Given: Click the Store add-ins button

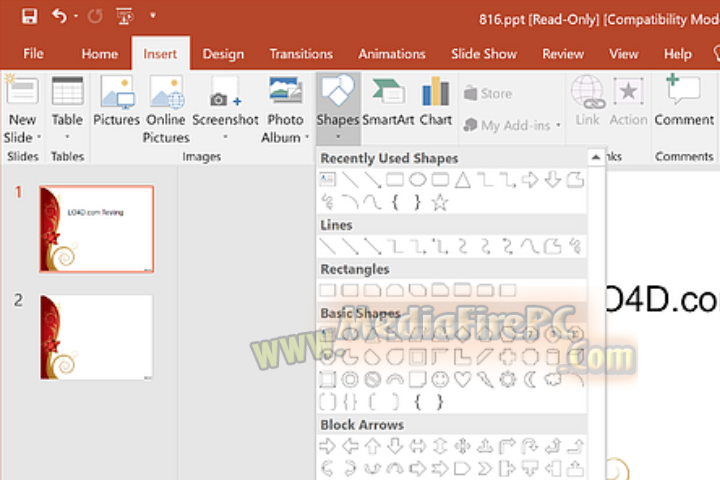Looking at the screenshot, I should point(488,93).
